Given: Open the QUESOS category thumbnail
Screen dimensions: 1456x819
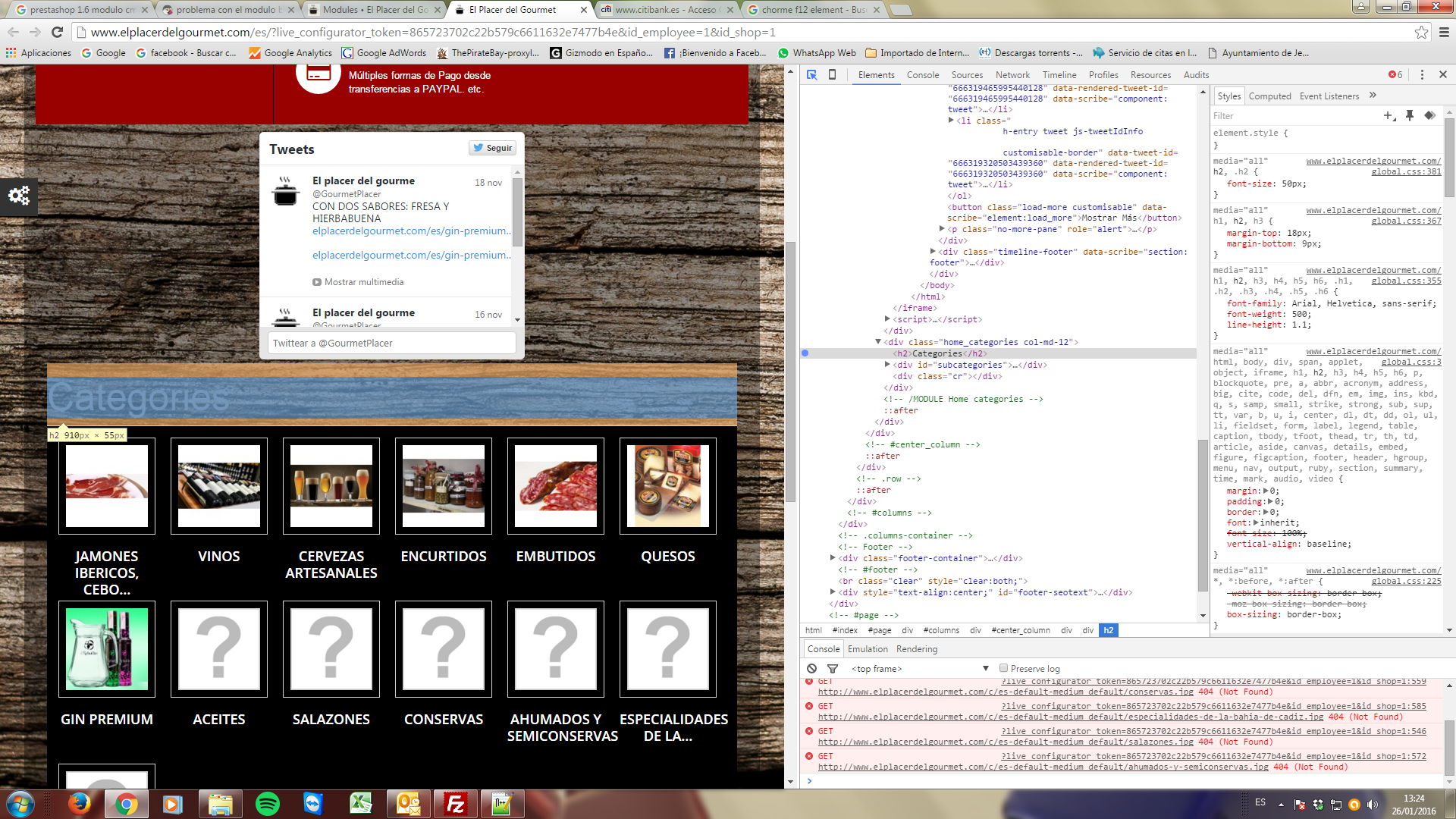Looking at the screenshot, I should pos(667,486).
